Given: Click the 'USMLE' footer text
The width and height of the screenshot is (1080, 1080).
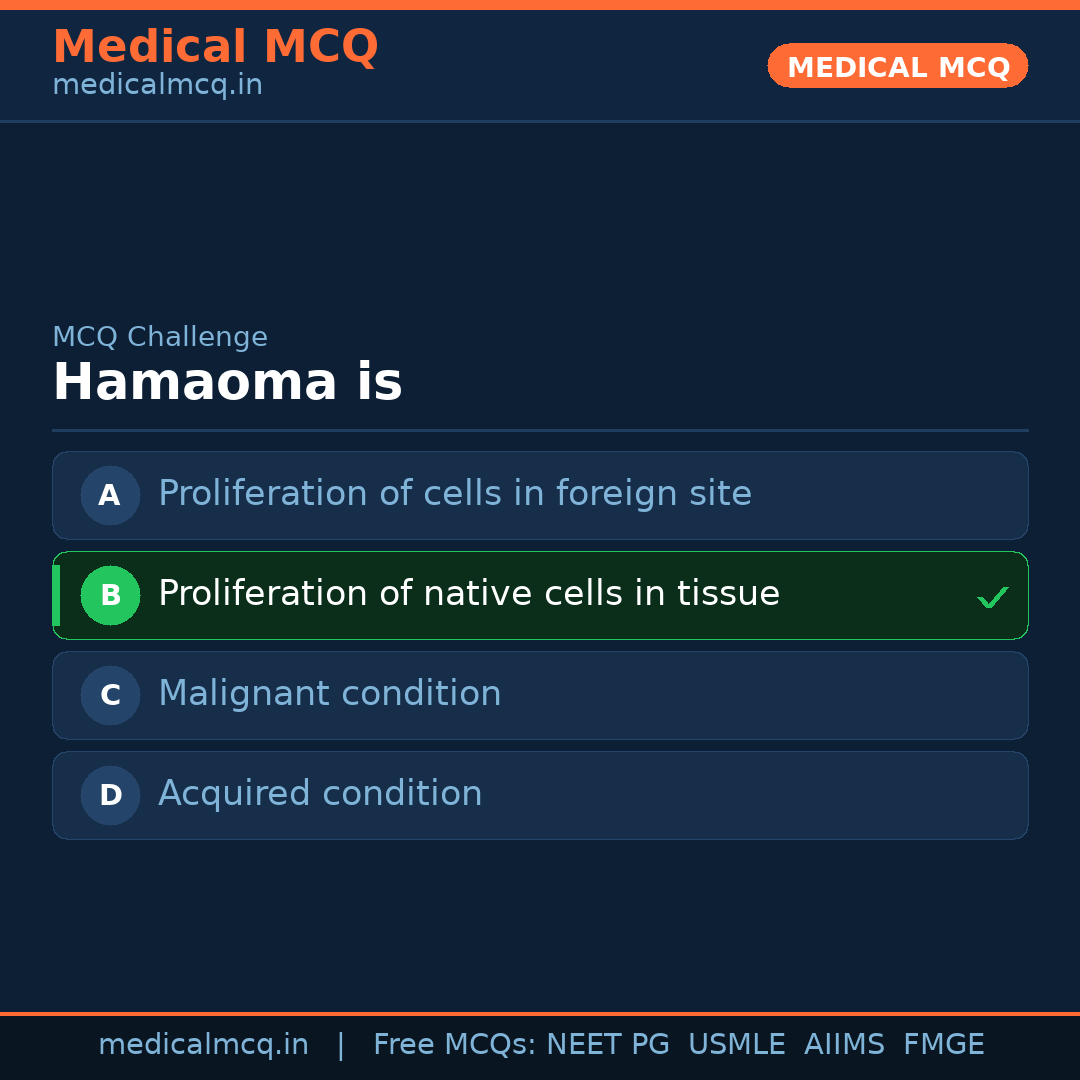Looking at the screenshot, I should [x=736, y=1045].
